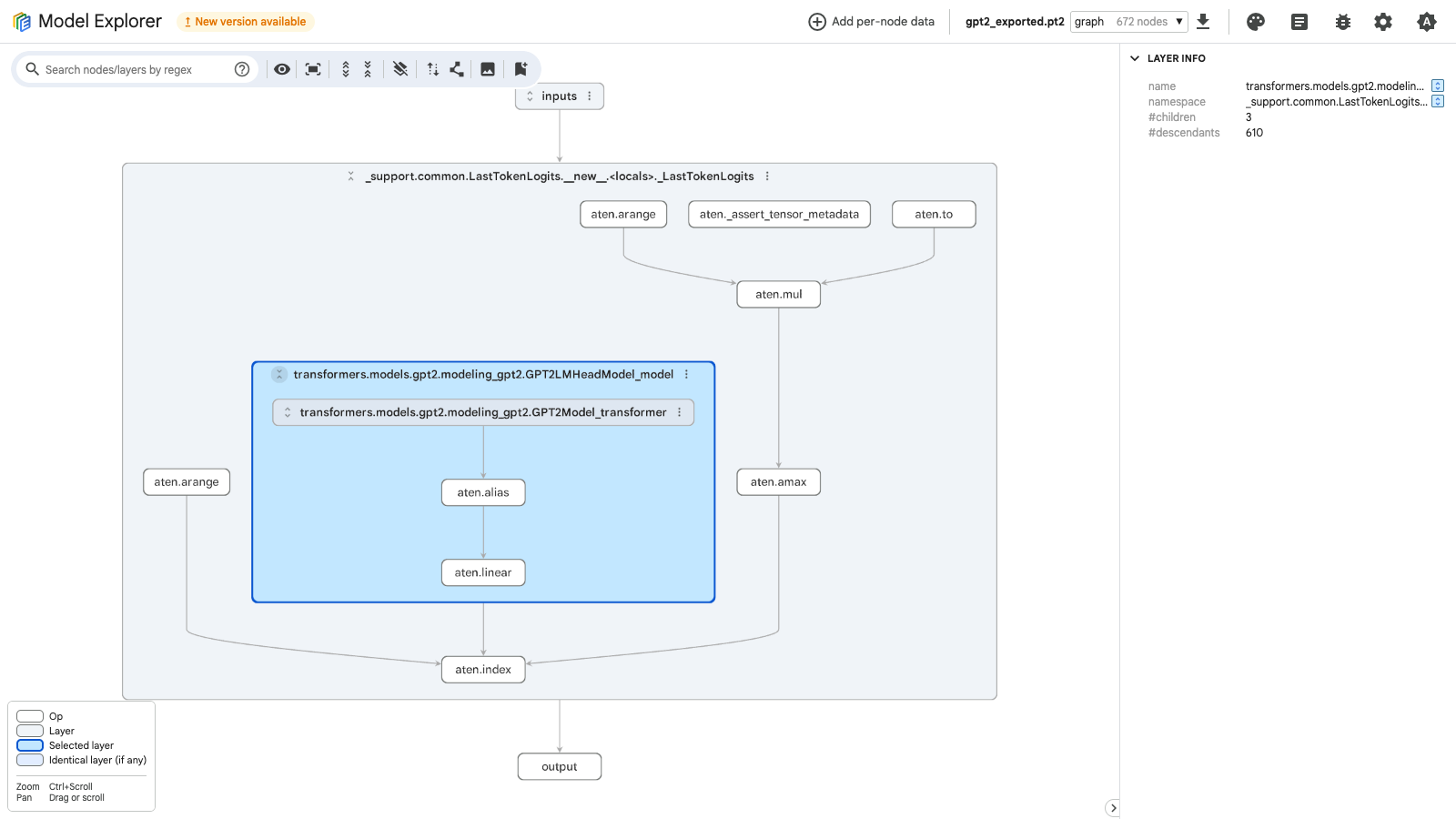Screen dimensions: 1456x819
Task: Open more menu for _LastTokenLogits layer
Action: (x=767, y=177)
